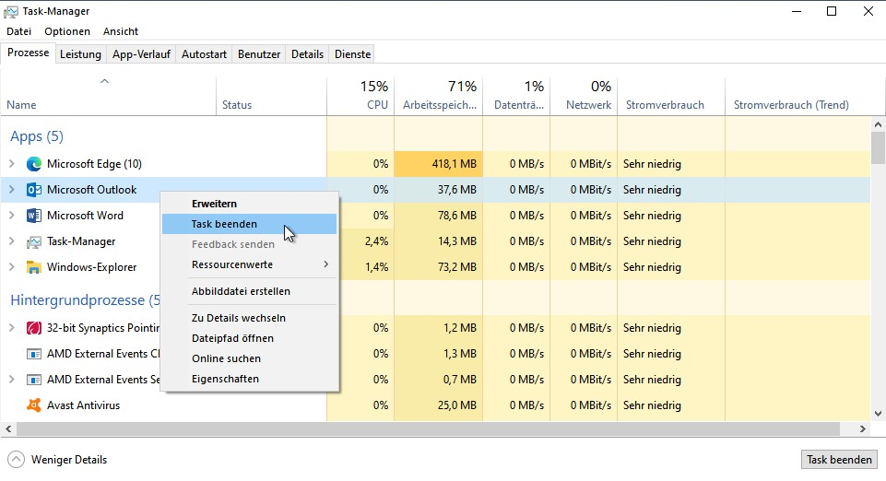Click the Synaptics Pointing icon

point(34,328)
